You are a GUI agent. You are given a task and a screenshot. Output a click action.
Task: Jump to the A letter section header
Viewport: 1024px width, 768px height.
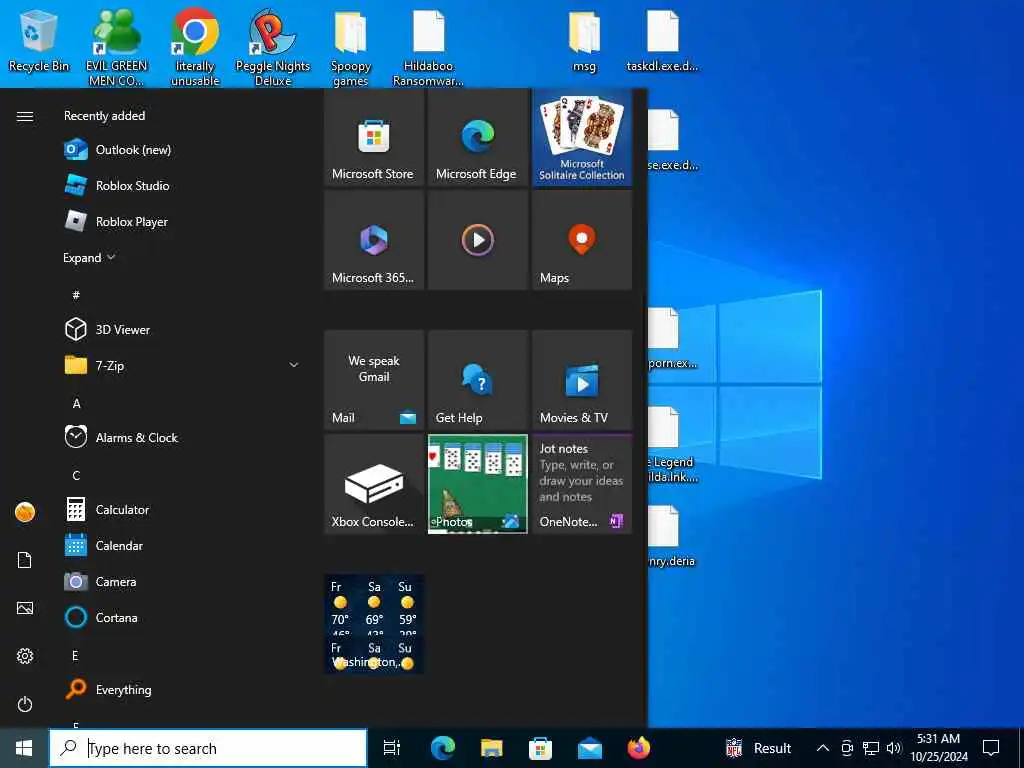pos(76,404)
